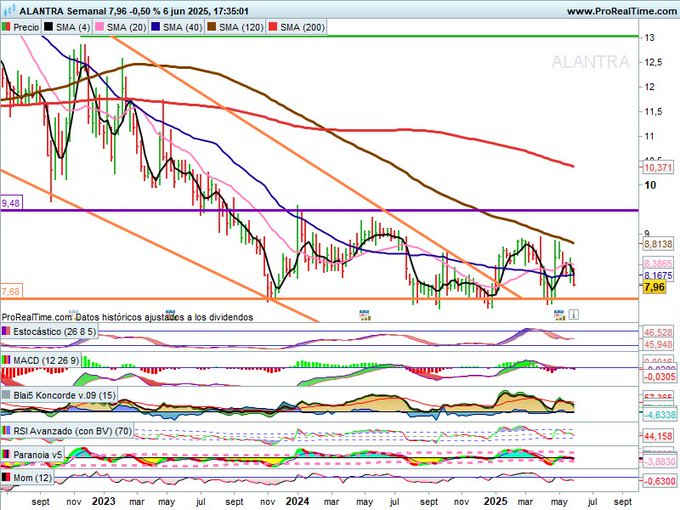The width and height of the screenshot is (680, 510).
Task: Click the dividend marker icon near May 2025
Action: (x=559, y=315)
